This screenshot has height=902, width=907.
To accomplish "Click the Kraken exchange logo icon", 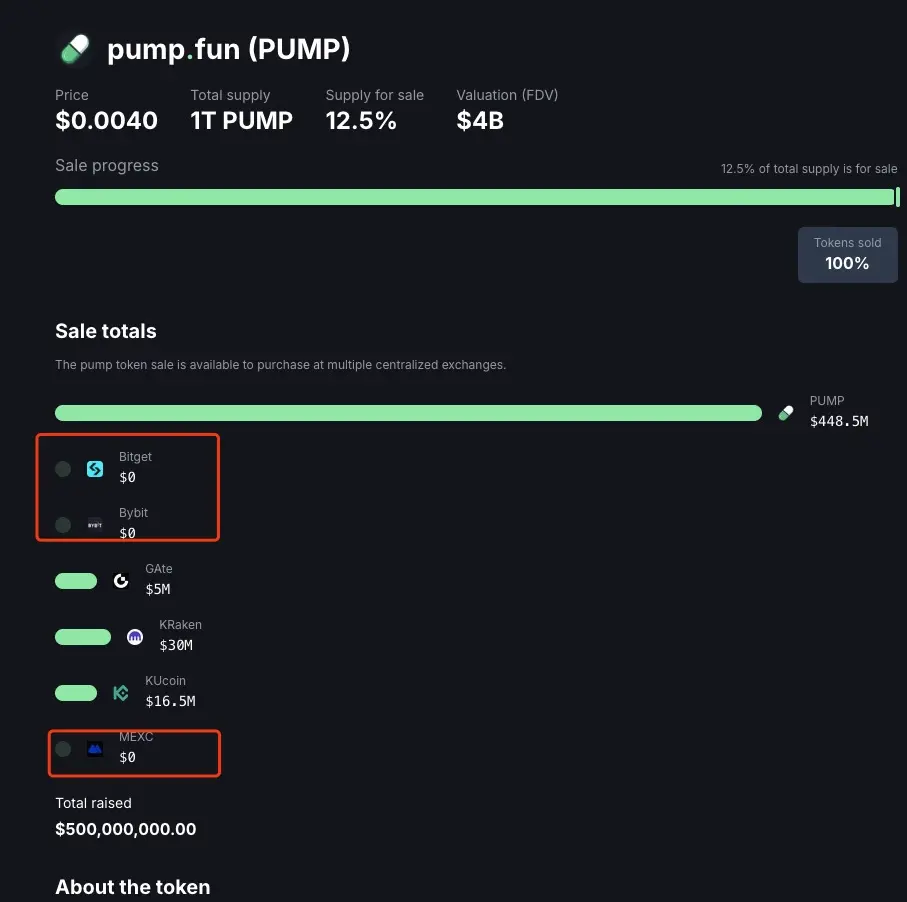I will (135, 637).
